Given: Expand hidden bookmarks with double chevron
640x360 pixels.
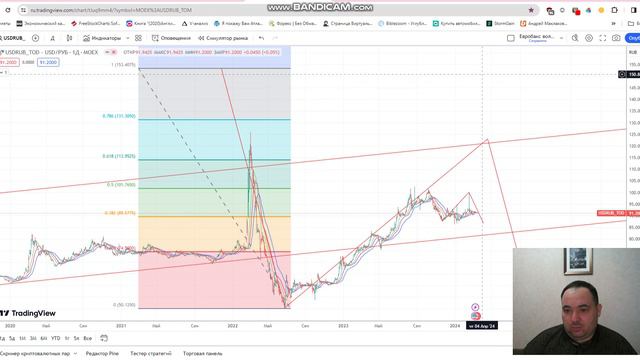Looking at the screenshot, I should (x=613, y=24).
